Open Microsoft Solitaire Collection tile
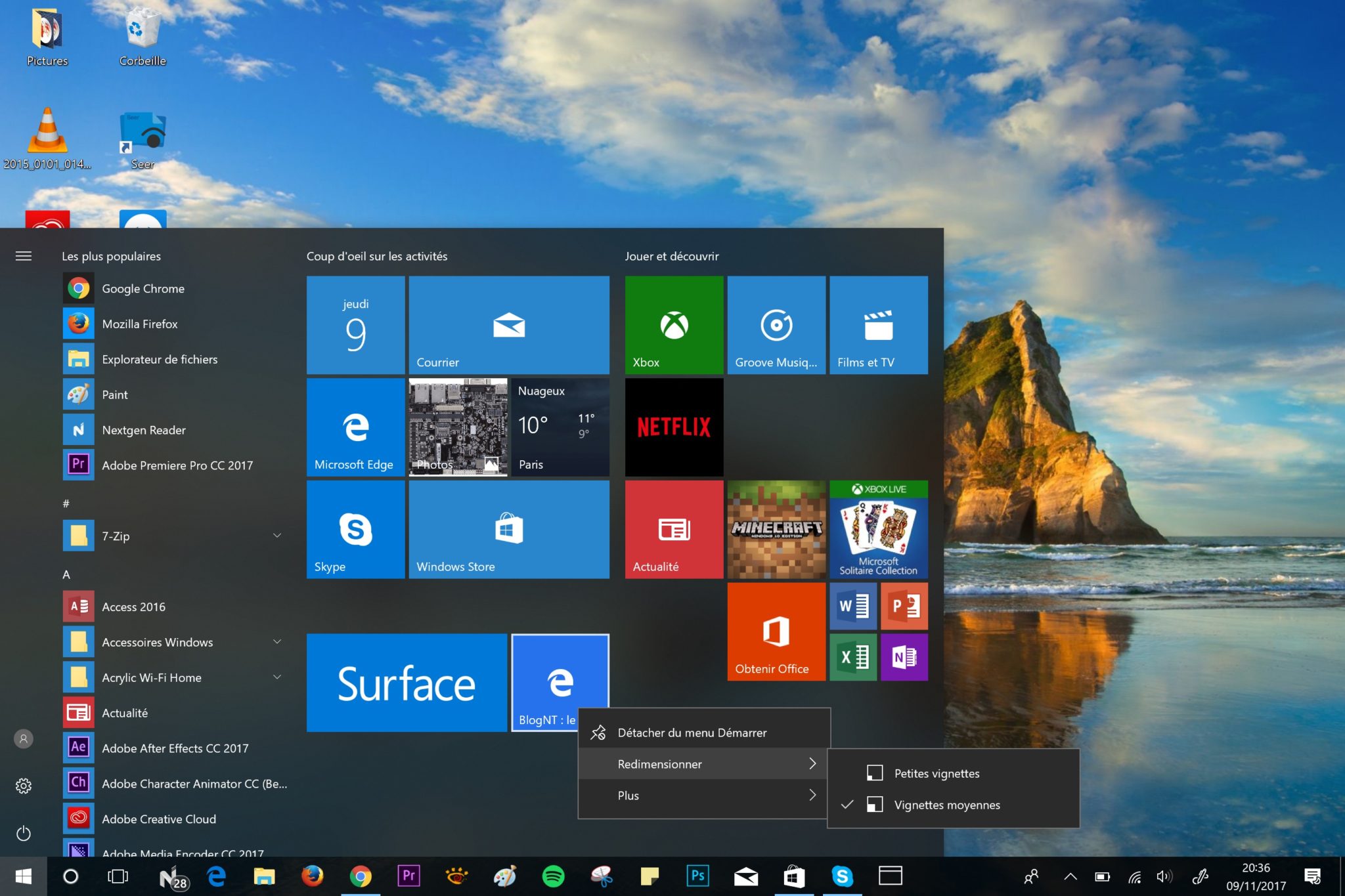1345x896 pixels. (879, 530)
